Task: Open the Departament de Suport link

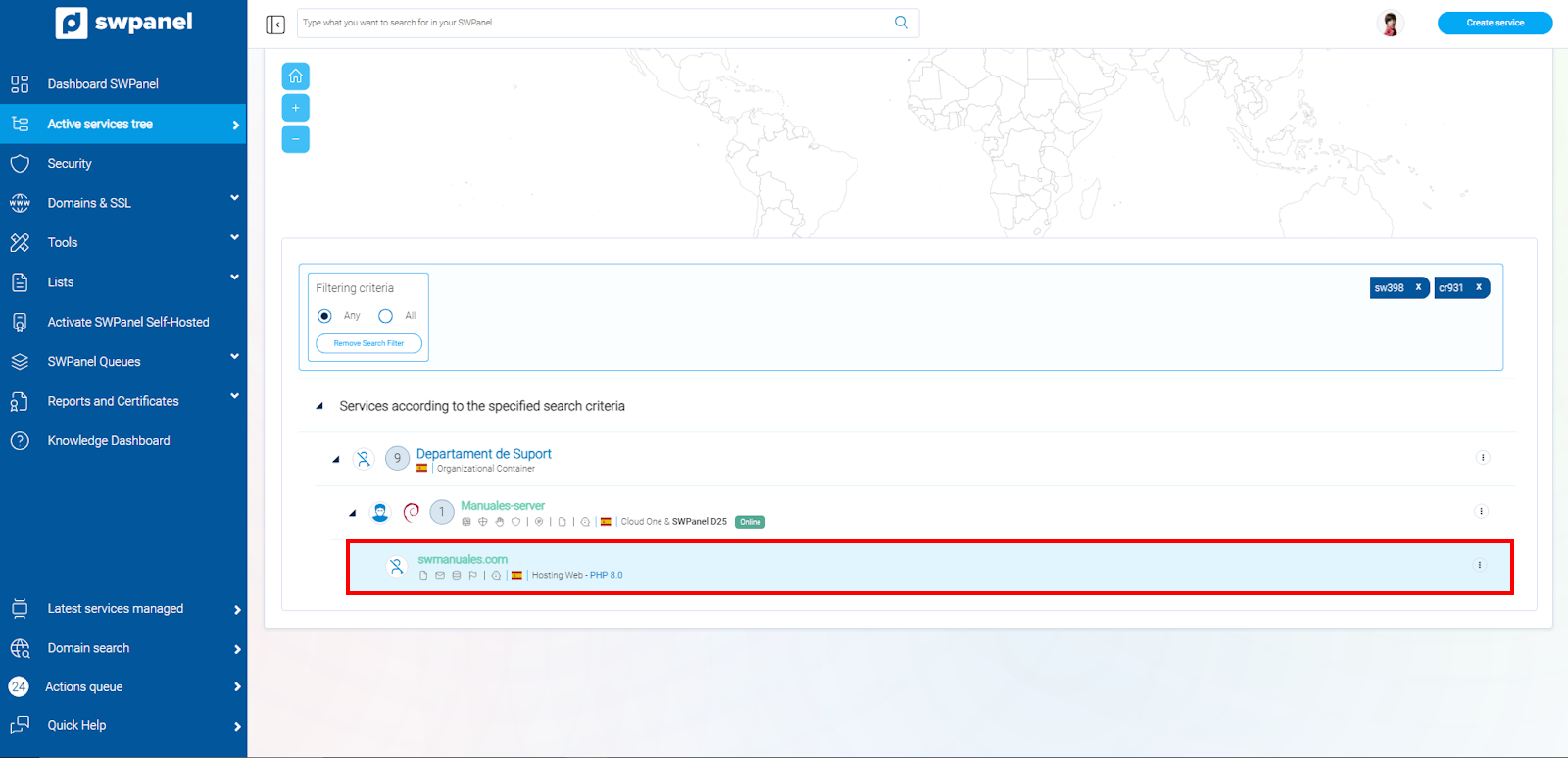Action: pyautogui.click(x=484, y=454)
